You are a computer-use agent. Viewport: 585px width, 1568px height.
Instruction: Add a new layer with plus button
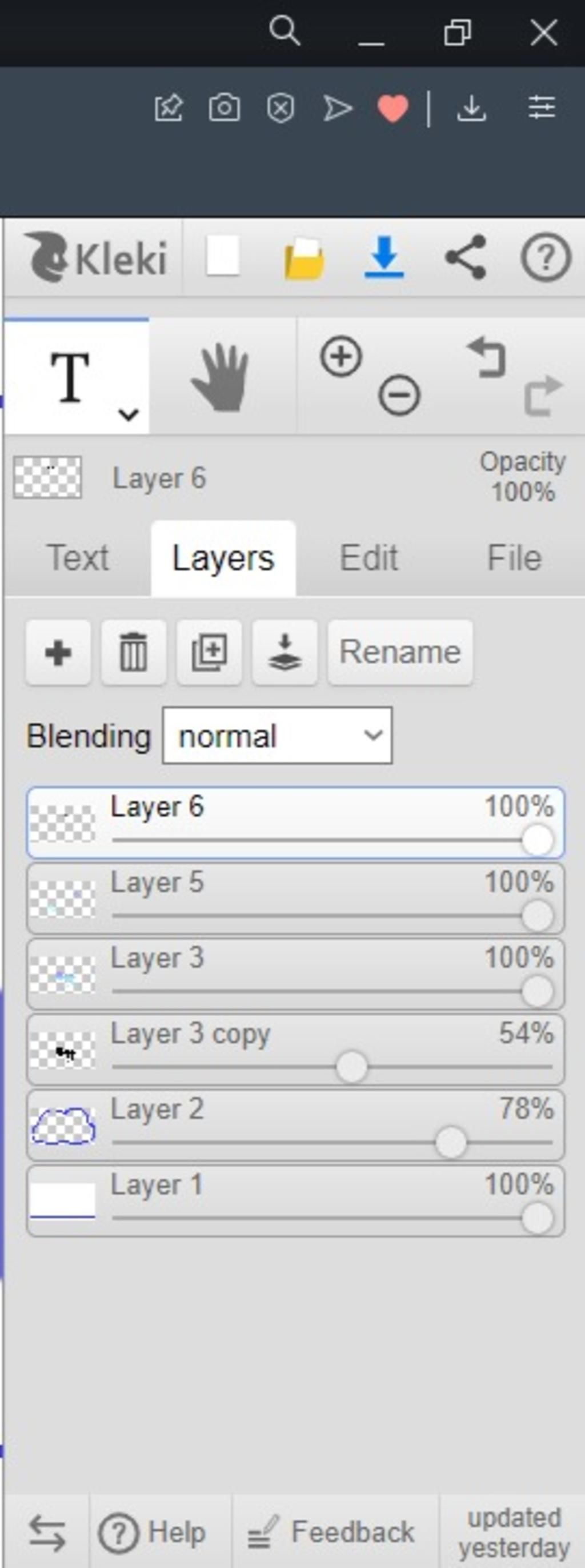[58, 652]
